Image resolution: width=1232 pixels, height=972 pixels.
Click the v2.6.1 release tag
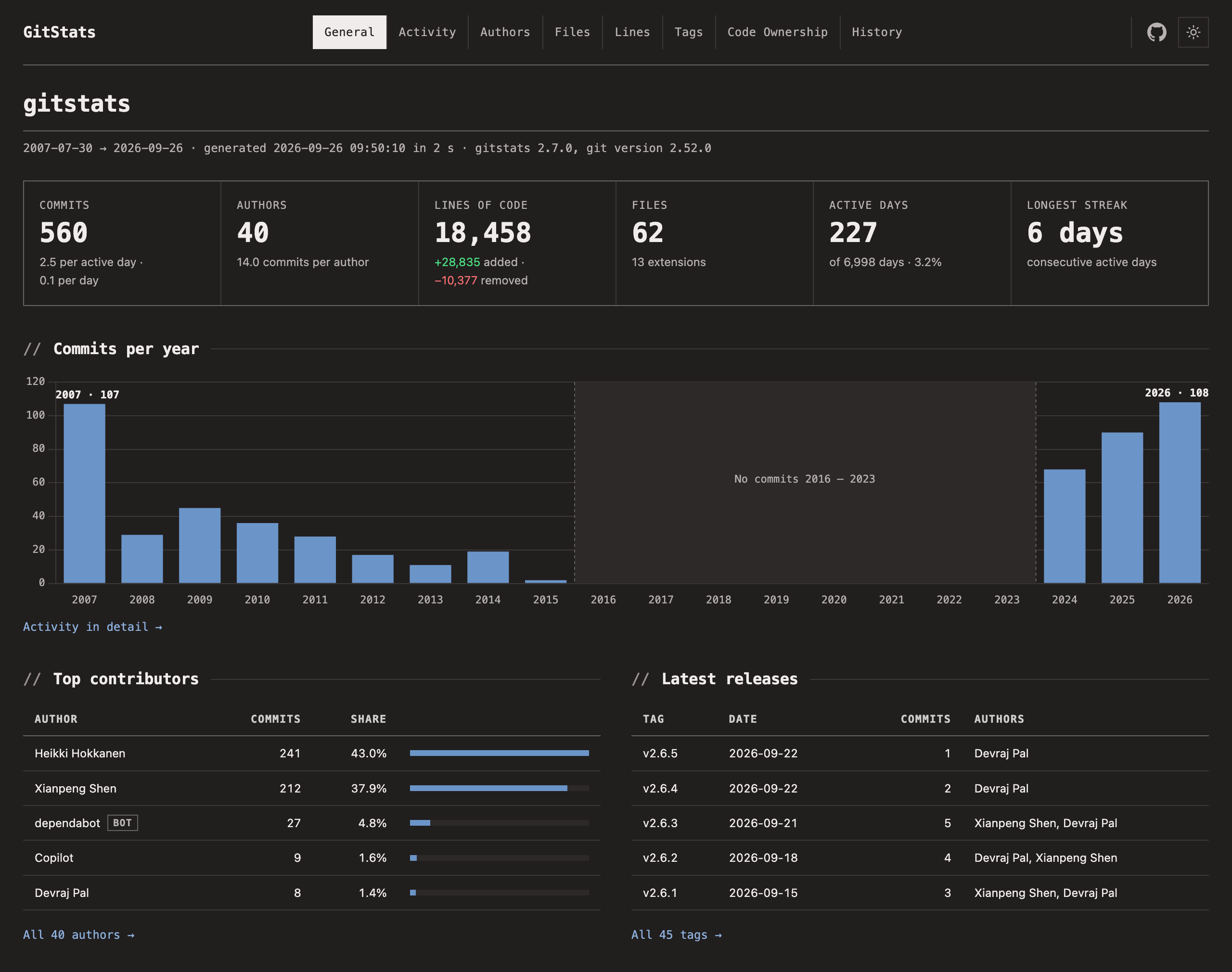tap(660, 892)
